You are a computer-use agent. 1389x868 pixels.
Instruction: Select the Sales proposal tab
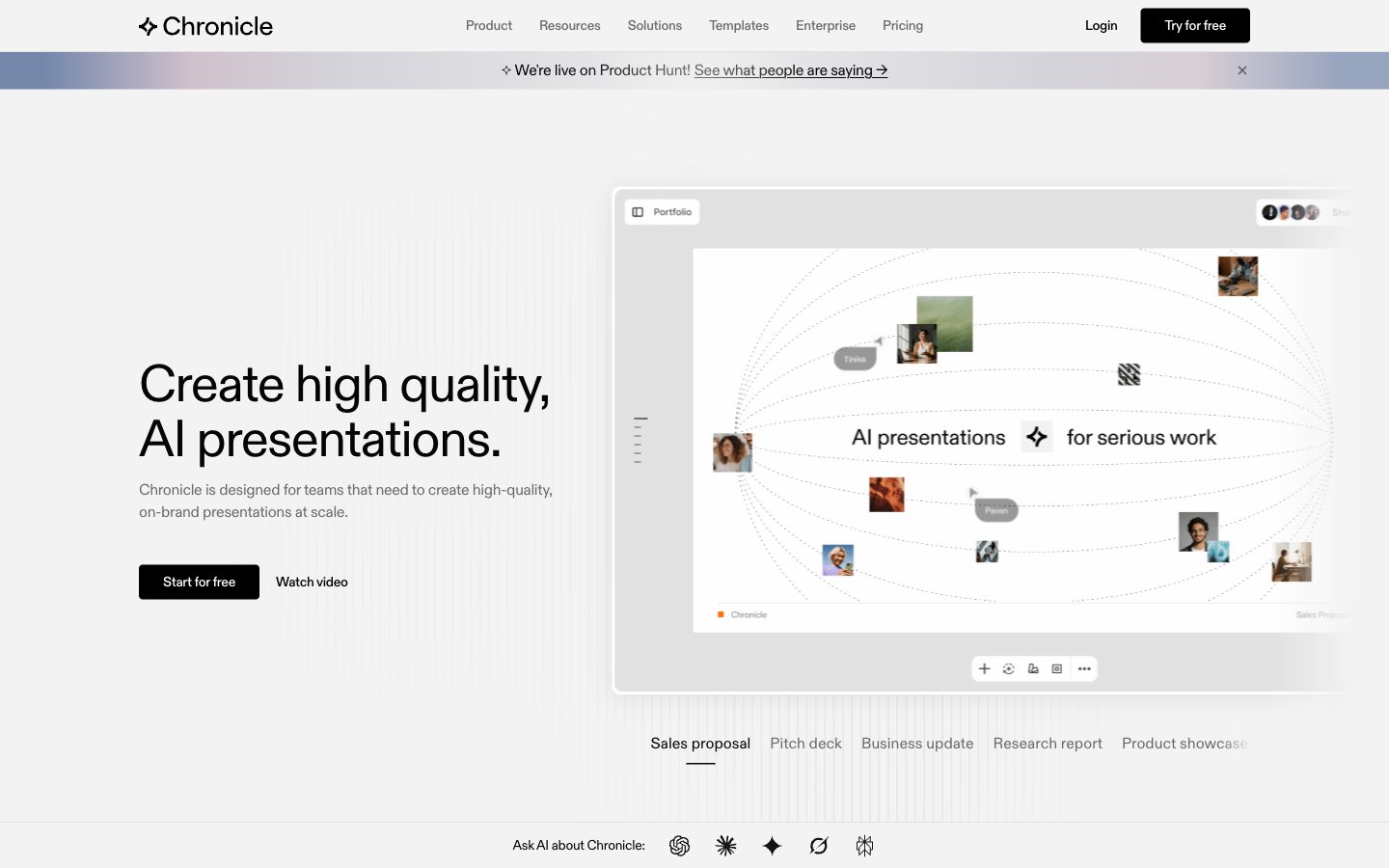tap(700, 744)
